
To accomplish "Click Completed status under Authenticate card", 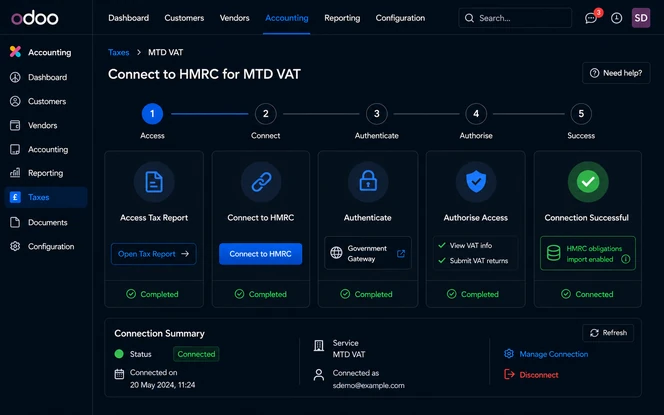I will (x=367, y=294).
